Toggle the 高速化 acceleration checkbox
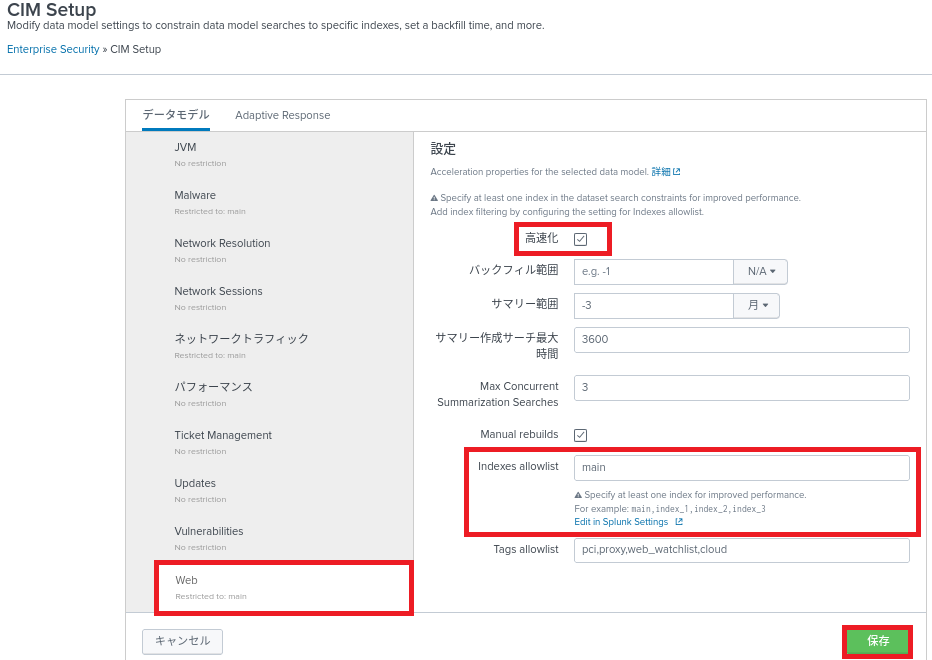 [580, 239]
